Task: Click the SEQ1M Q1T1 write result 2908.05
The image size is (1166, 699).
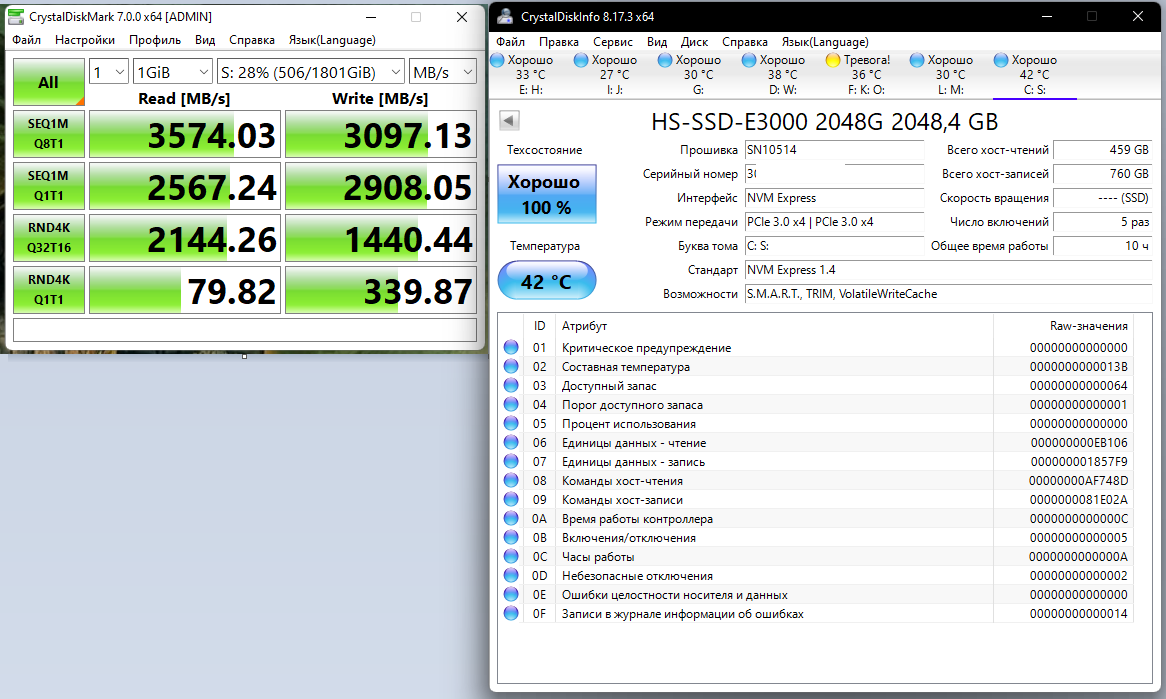Action: click(381, 187)
